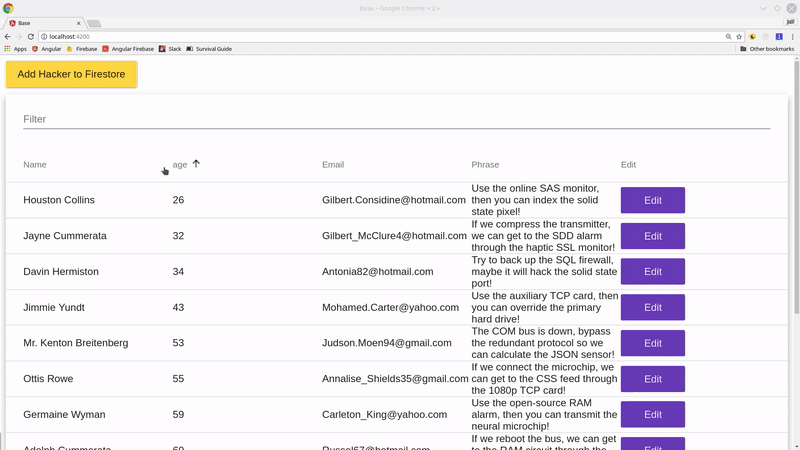
Task: Sort the table by Email header
Action: click(333, 164)
